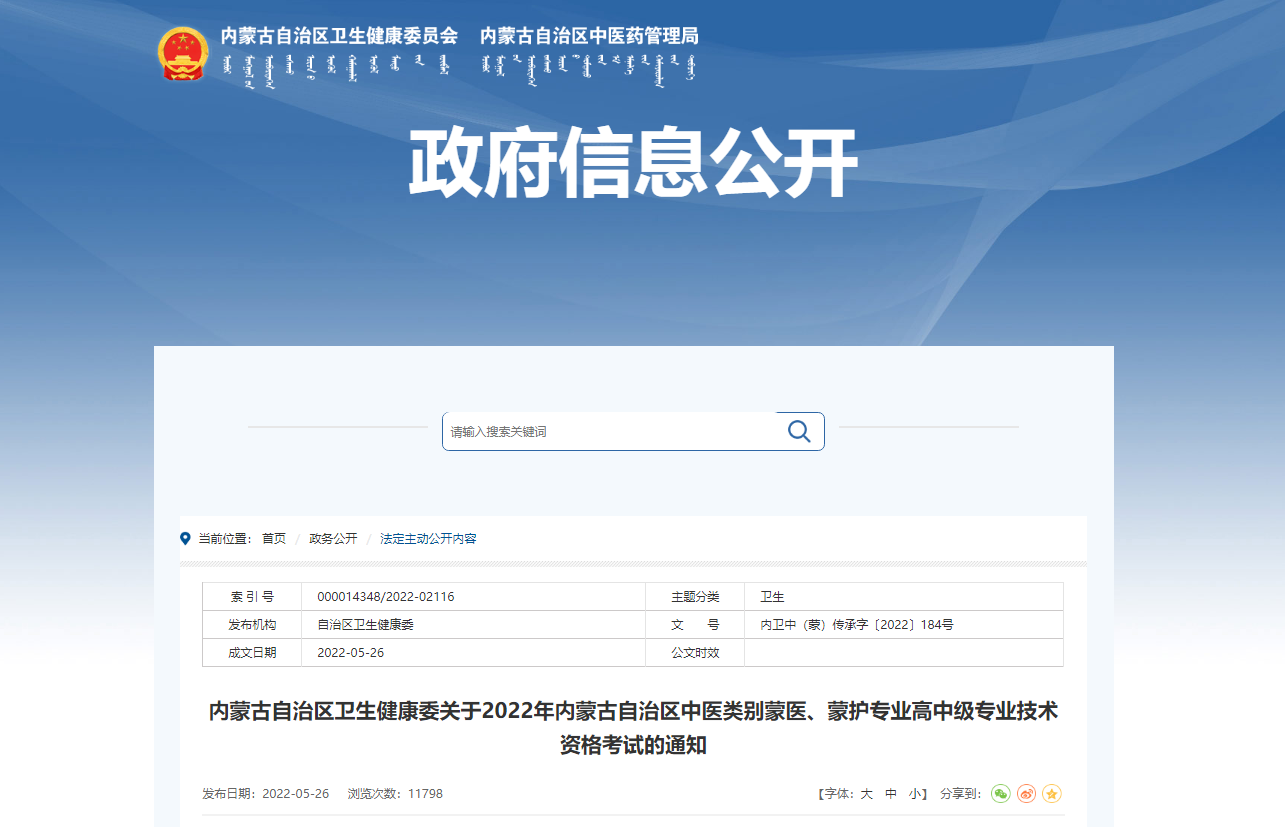Share the article to WeChat
Image resolution: width=1285 pixels, height=827 pixels.
click(x=1001, y=793)
